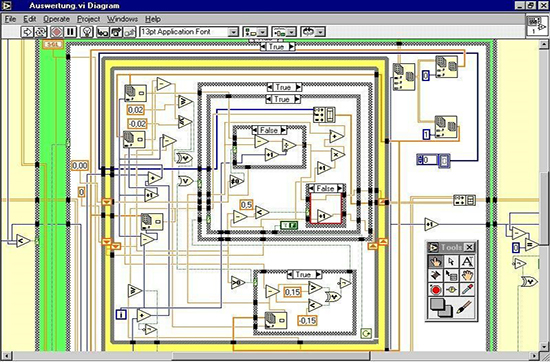Select the Breakpoint tool in Tools palette
Viewport: 550px width, 362px height.
tap(435, 290)
